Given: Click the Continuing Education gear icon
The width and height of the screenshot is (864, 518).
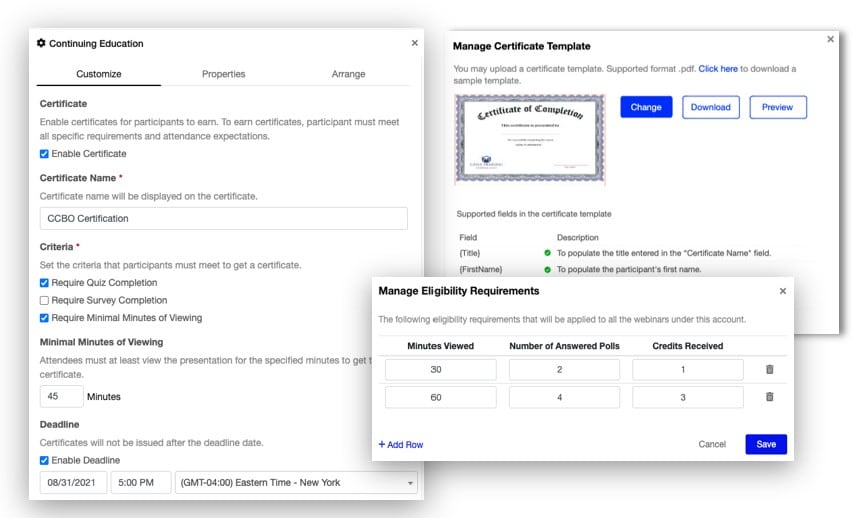Looking at the screenshot, I should point(41,43).
